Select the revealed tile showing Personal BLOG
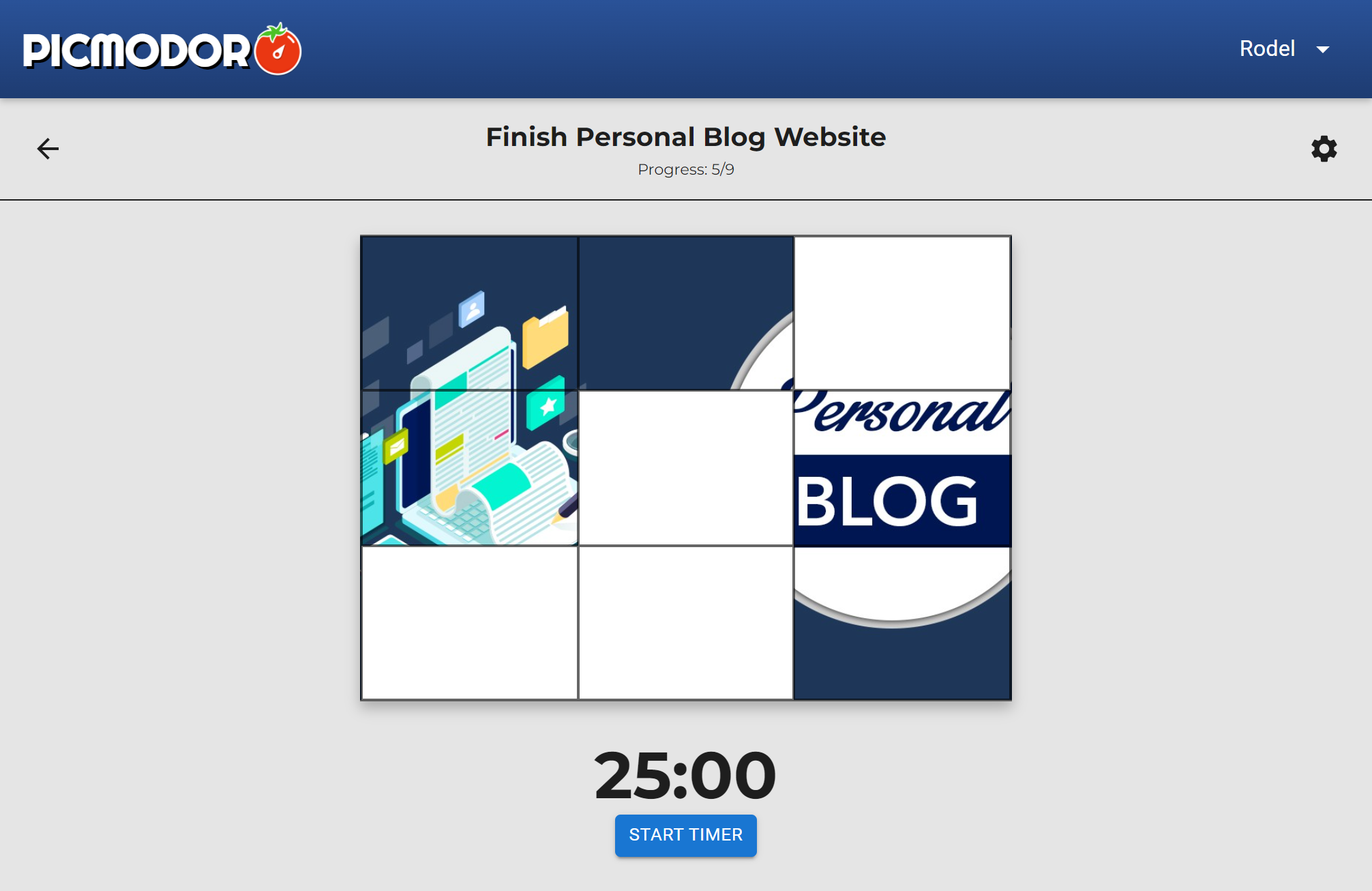This screenshot has width=1372, height=891. [x=902, y=468]
